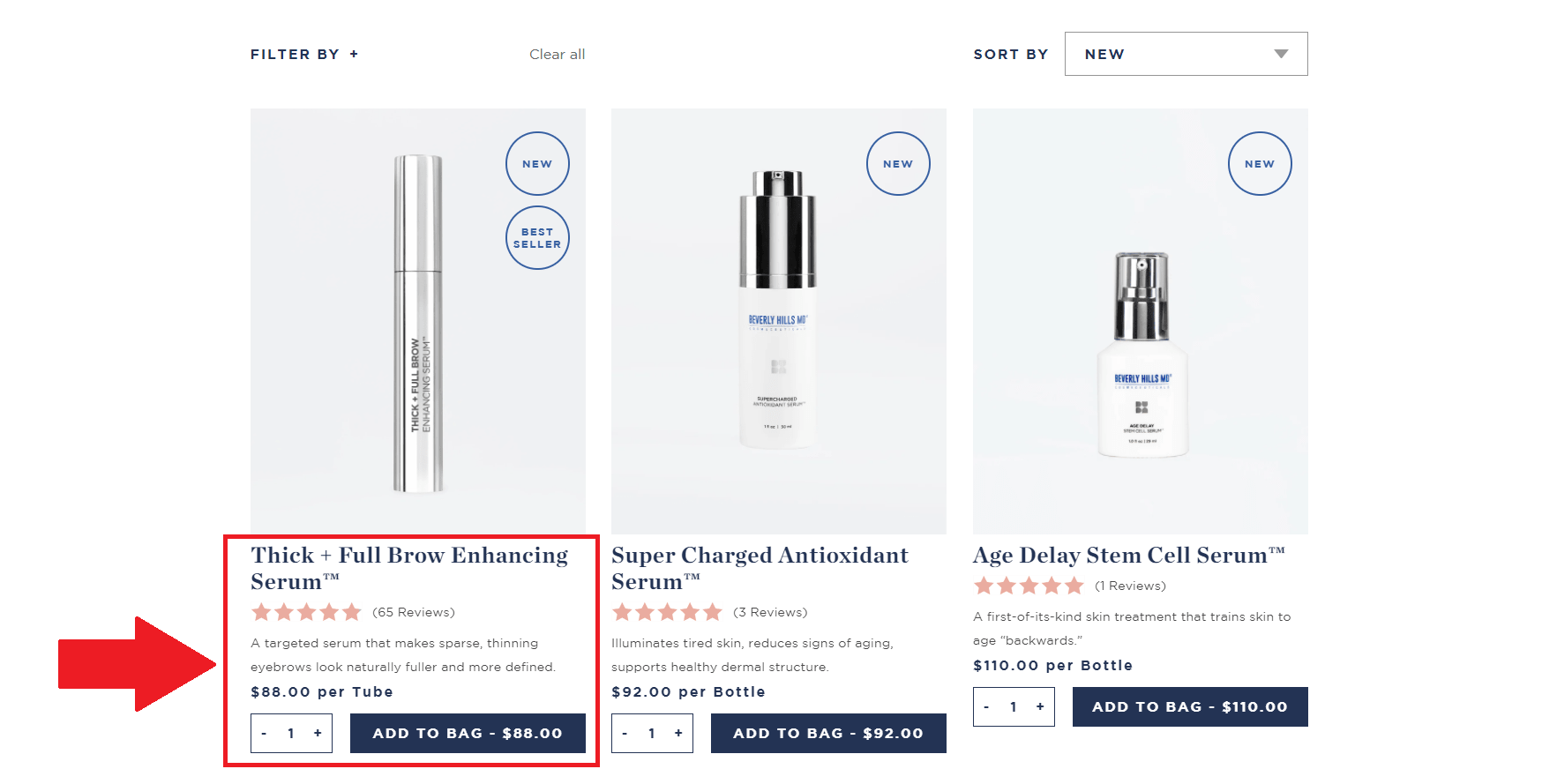Click the Sort By dropdown arrow
The height and width of the screenshot is (784, 1557).
[x=1281, y=54]
